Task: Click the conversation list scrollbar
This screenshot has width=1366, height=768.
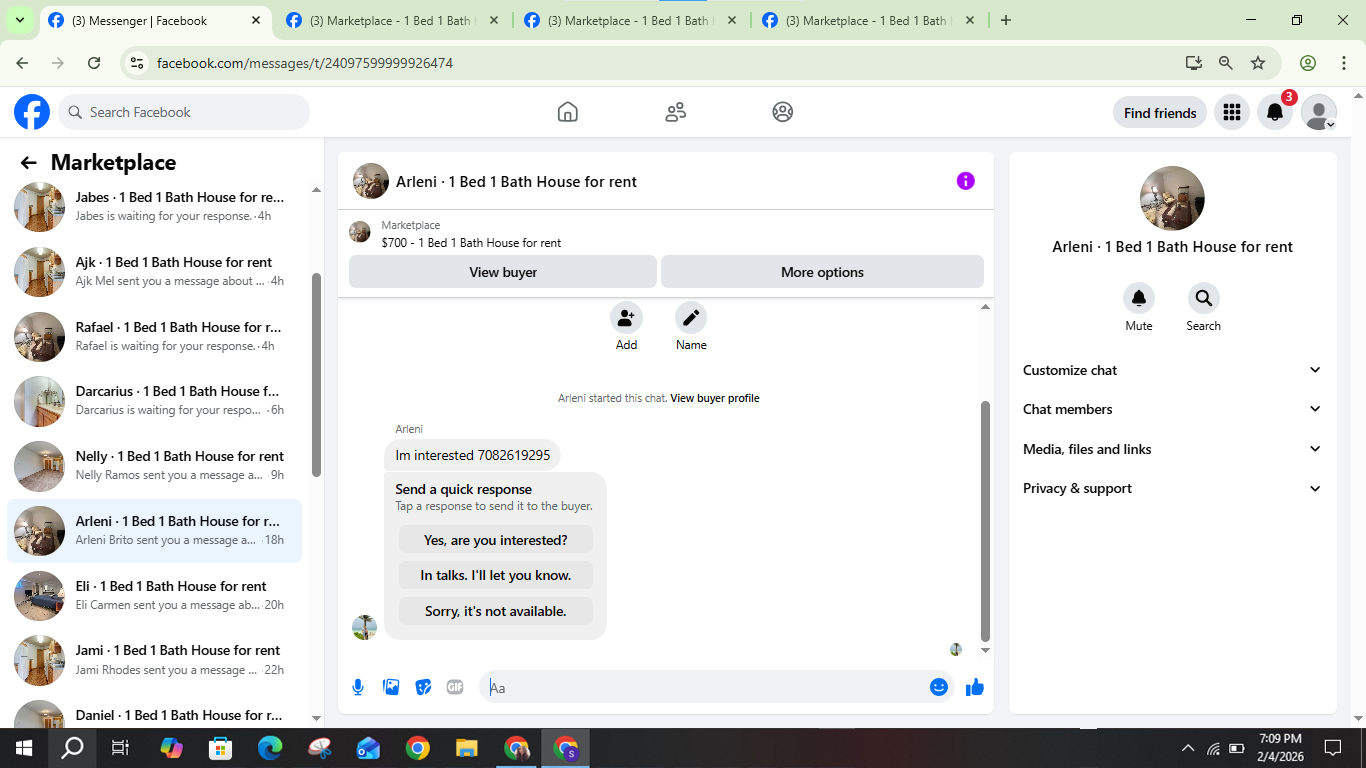Action: (x=316, y=375)
